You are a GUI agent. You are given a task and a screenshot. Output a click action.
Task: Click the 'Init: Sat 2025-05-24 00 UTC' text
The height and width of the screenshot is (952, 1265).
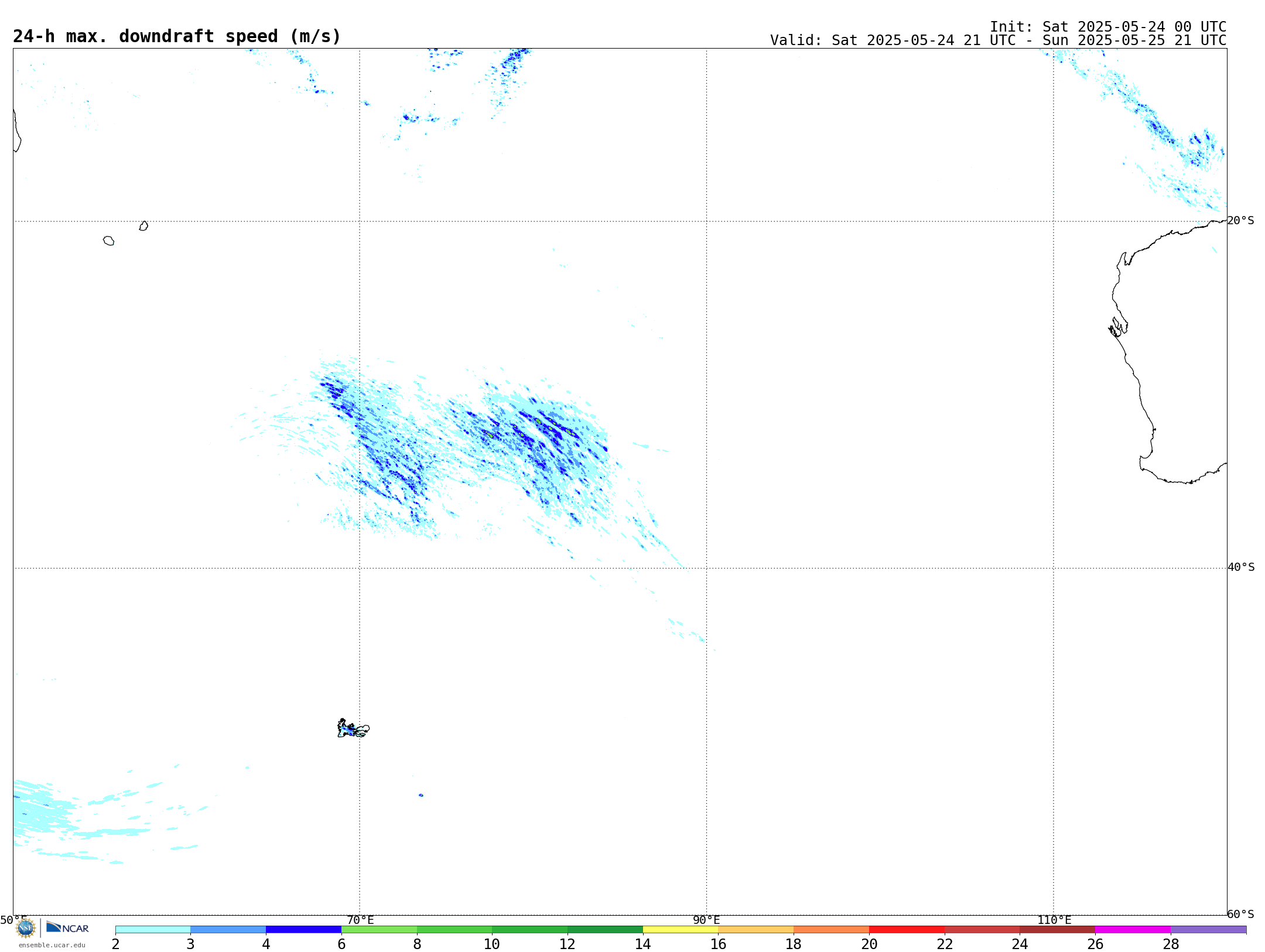[1108, 27]
